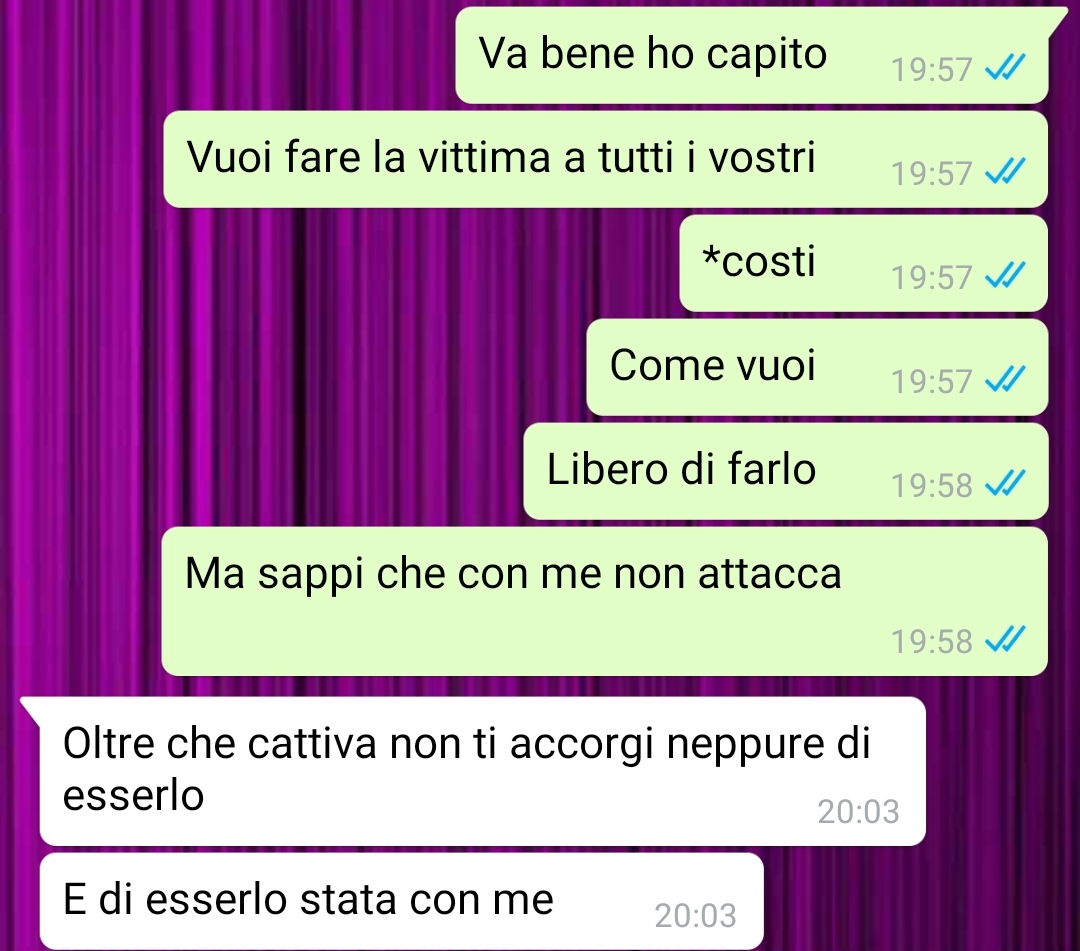Screen dimensions: 1080x951
Task: Tap blue double check on 'Vuoi fare la vittima' message
Action: pos(1005,171)
